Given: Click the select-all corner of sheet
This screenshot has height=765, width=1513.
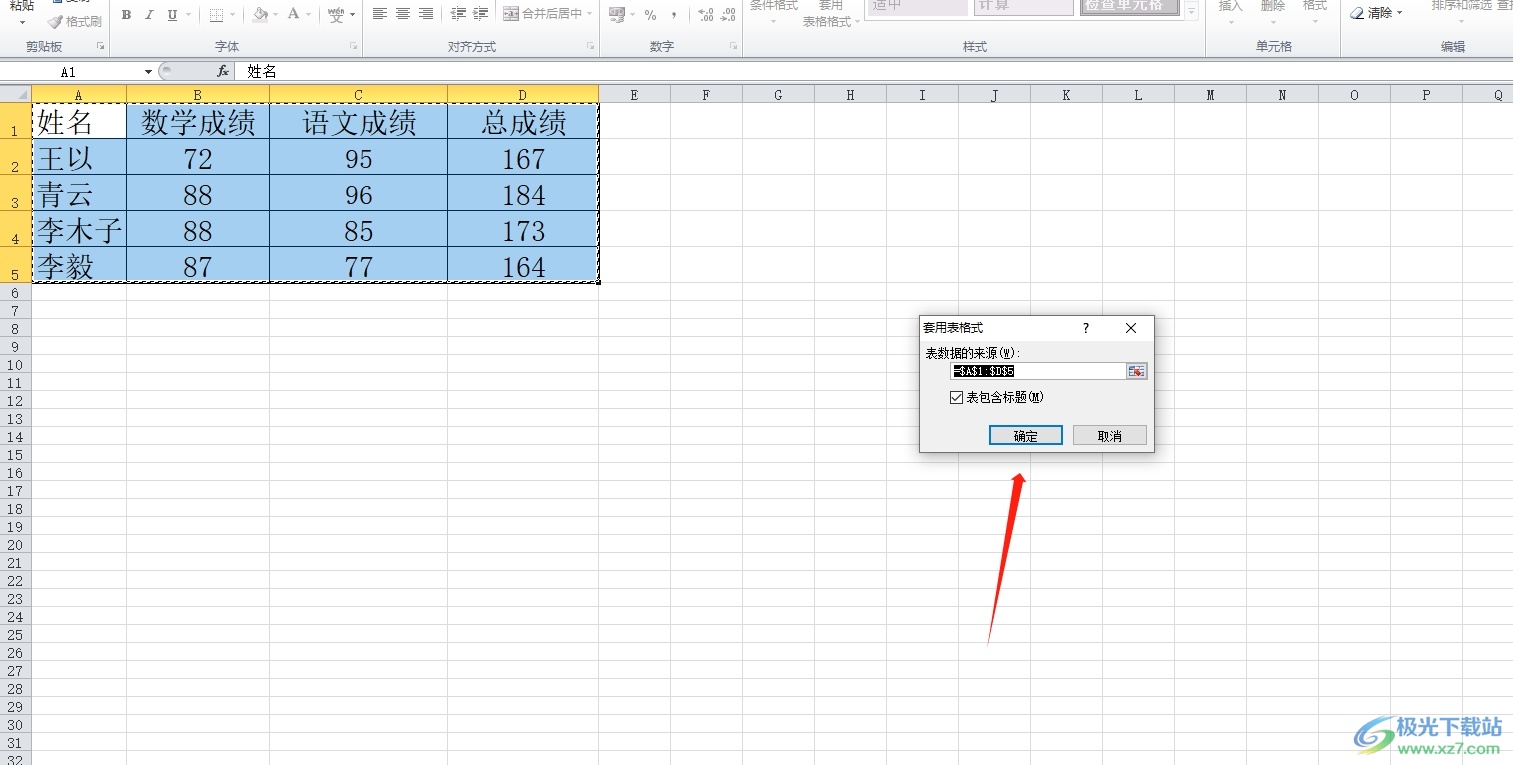Looking at the screenshot, I should click(x=16, y=94).
